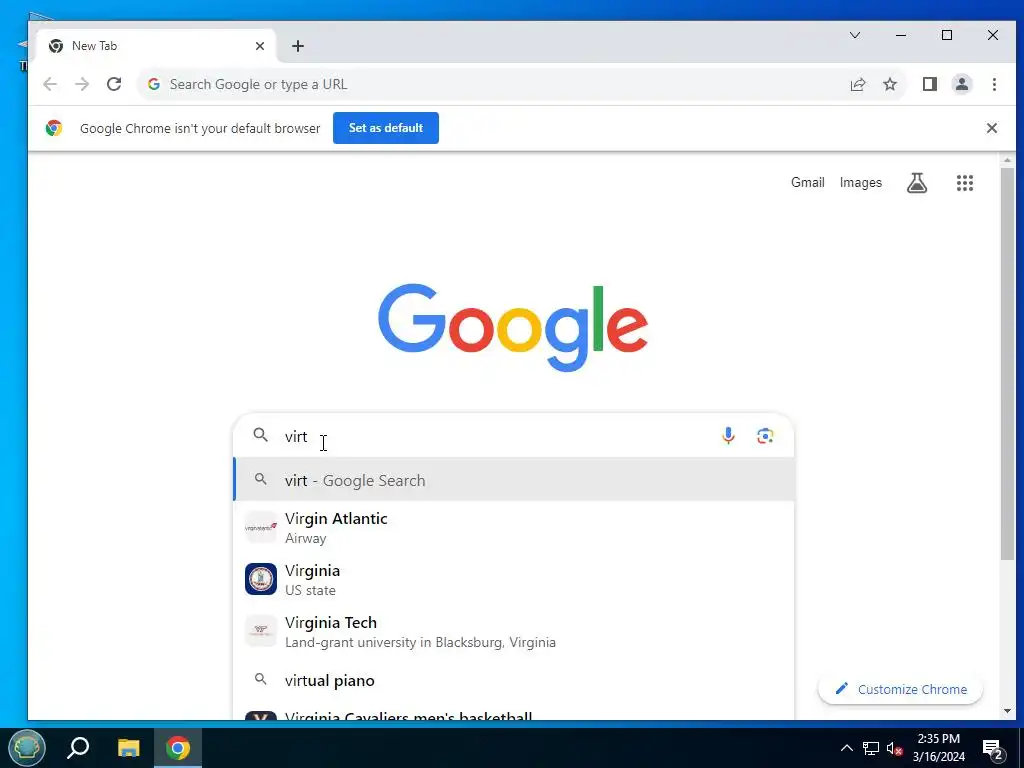The image size is (1024, 768).
Task: Open Search Labs flask icon
Action: 917,183
